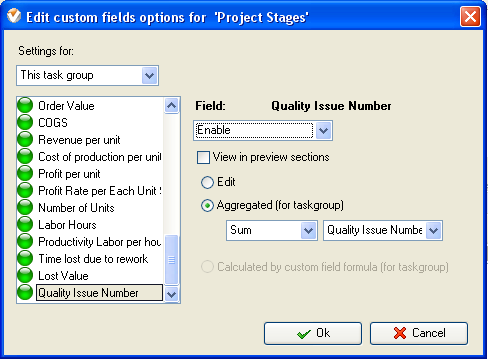
Task: Click the green icon beside Time lost due to rework
Action: pos(25,258)
